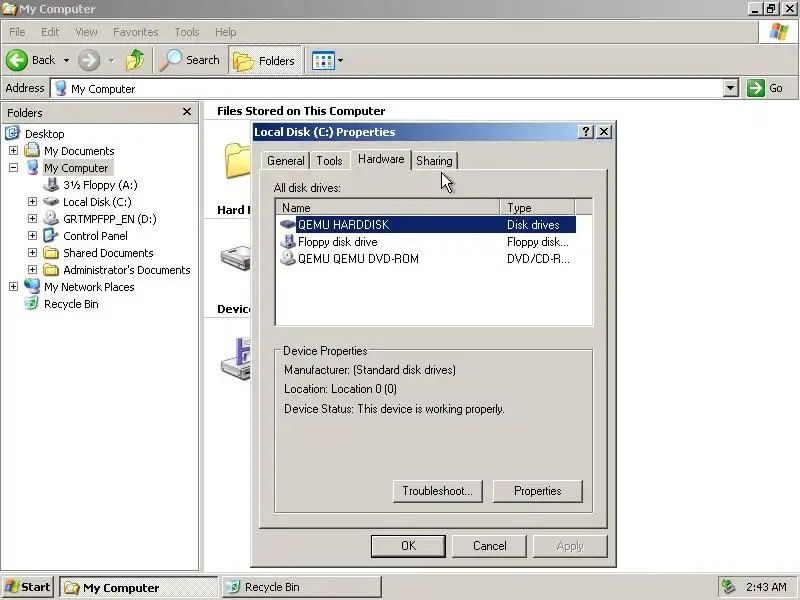Click the My Documents folder icon
This screenshot has width=800, height=600.
pos(32,150)
